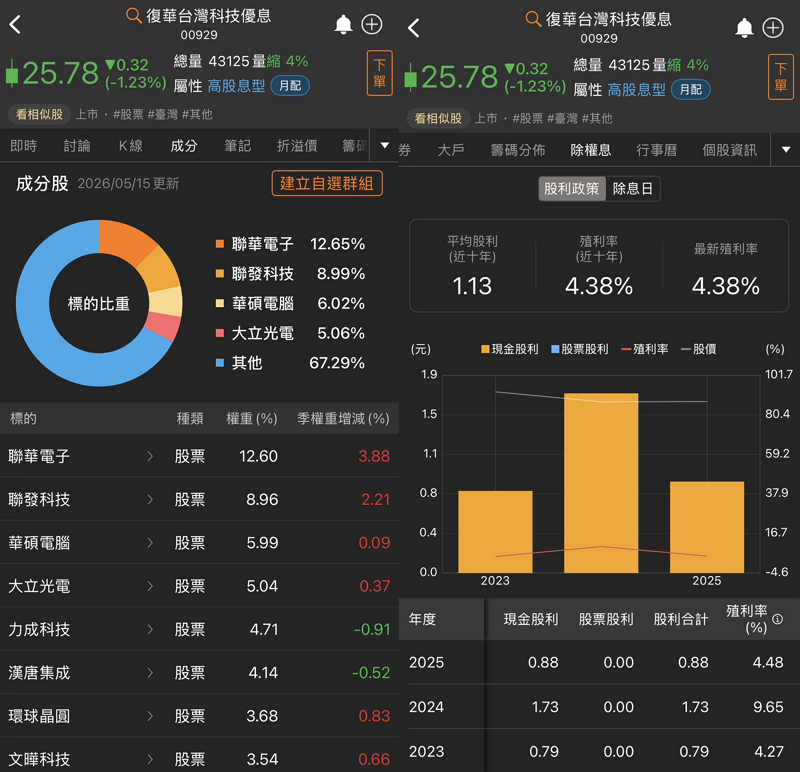The image size is (800, 772).
Task: Tap 力成科技 -0.91 change value
Action: point(372,630)
